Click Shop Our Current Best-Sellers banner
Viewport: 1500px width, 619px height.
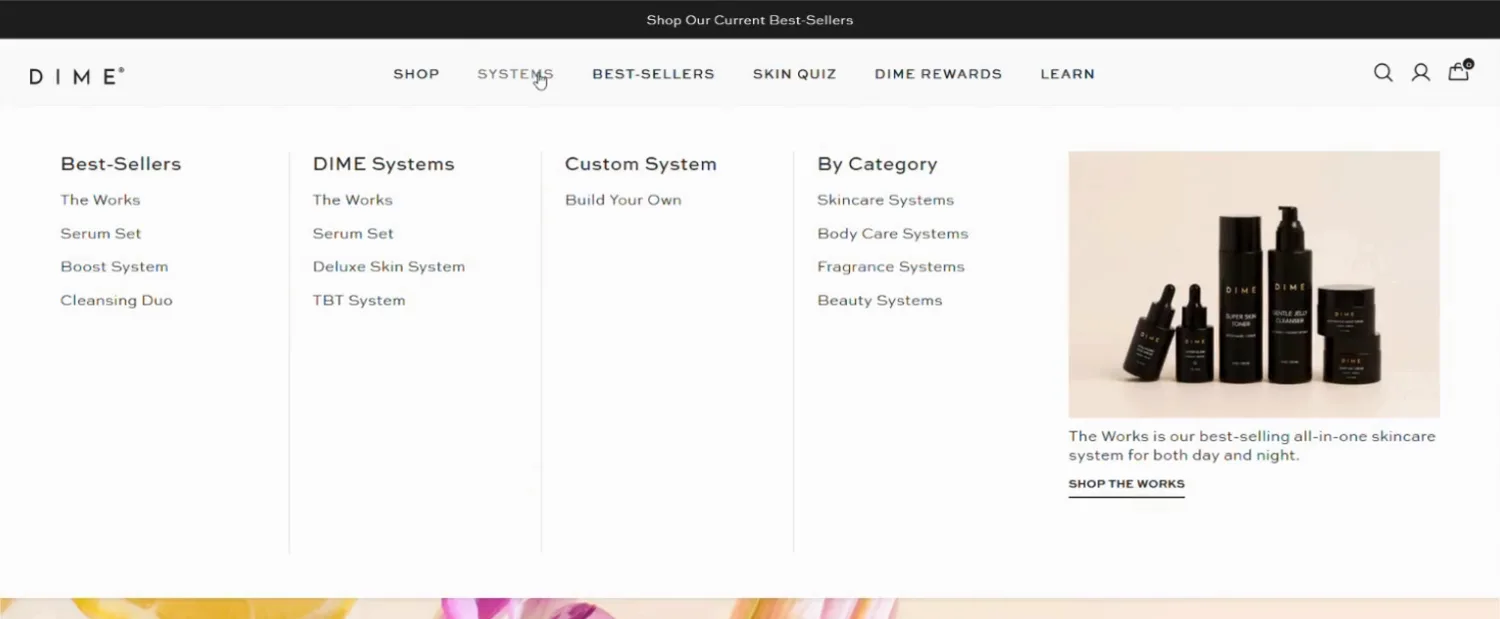tap(750, 20)
